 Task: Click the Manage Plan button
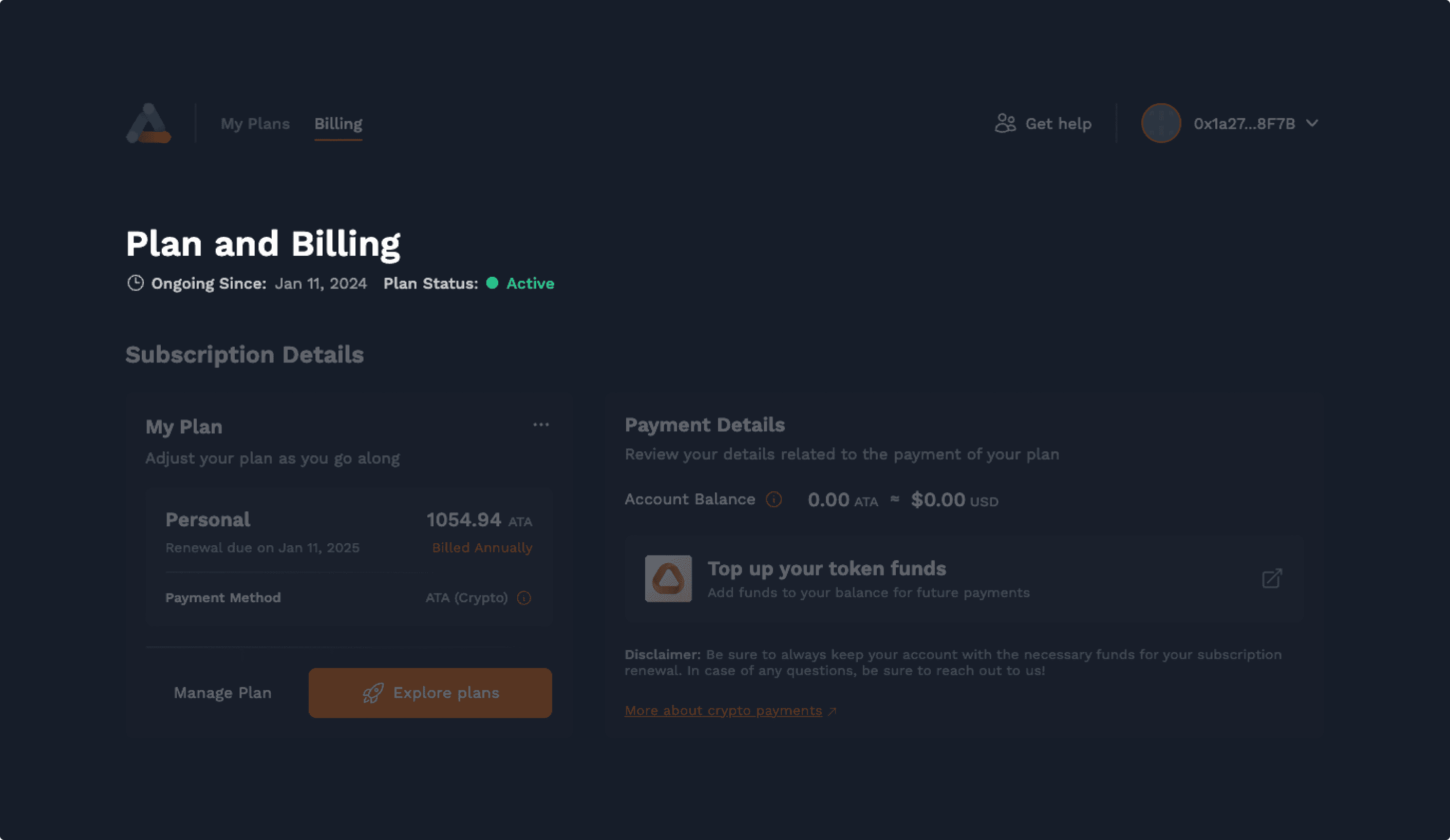223,693
